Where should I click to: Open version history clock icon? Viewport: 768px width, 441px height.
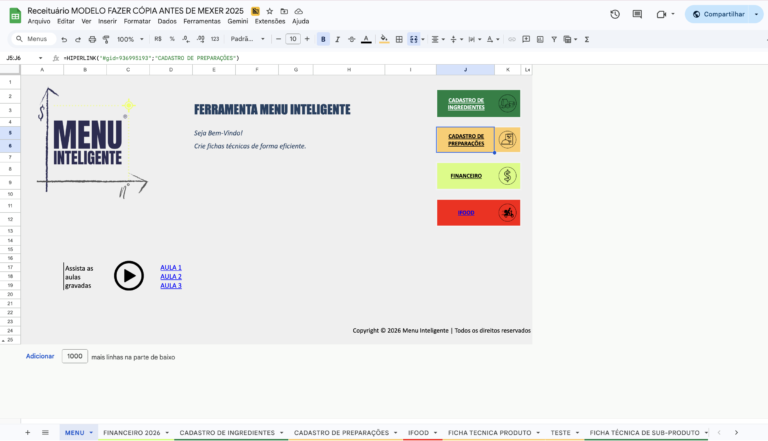coord(615,14)
